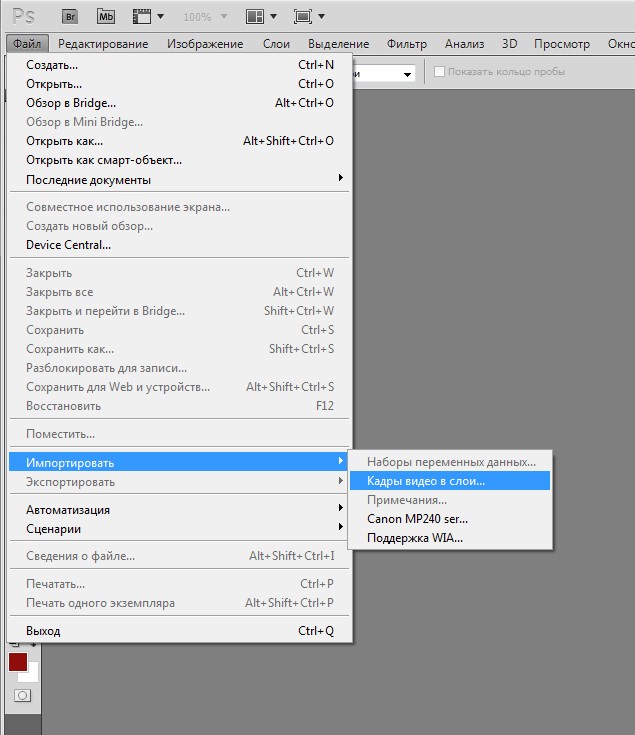The width and height of the screenshot is (635, 735).
Task: Open the view extras filmstrip icon
Action: pyautogui.click(x=142, y=17)
